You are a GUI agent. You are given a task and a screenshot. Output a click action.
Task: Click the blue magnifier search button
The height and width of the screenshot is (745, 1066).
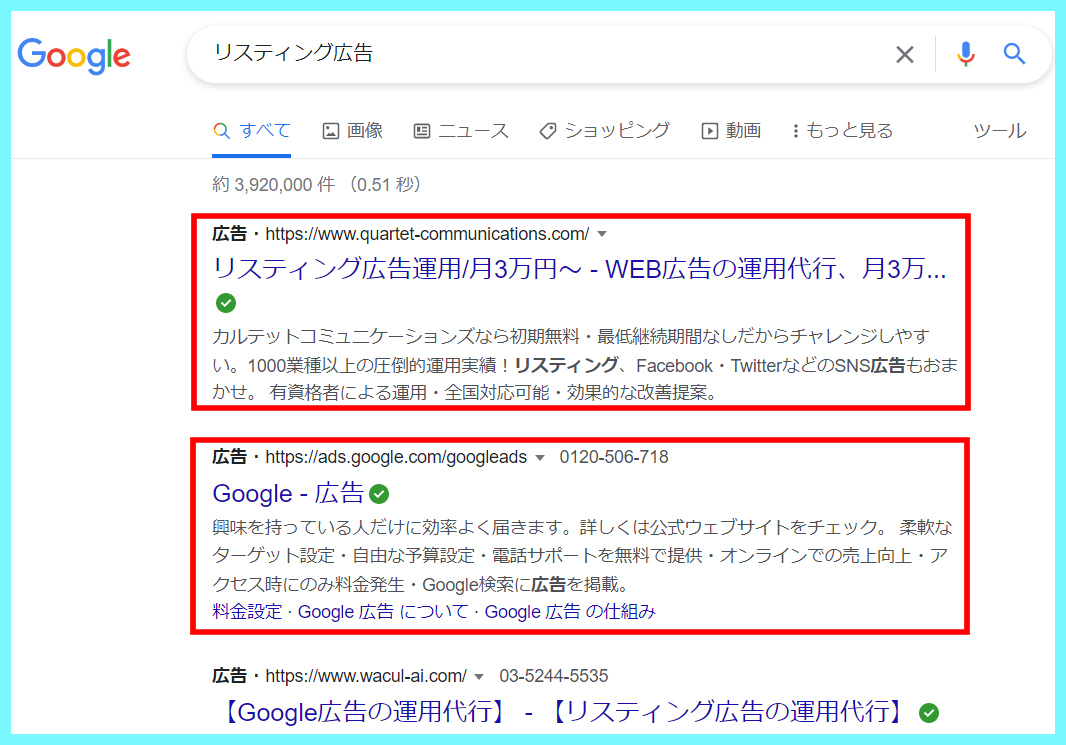coord(1014,54)
